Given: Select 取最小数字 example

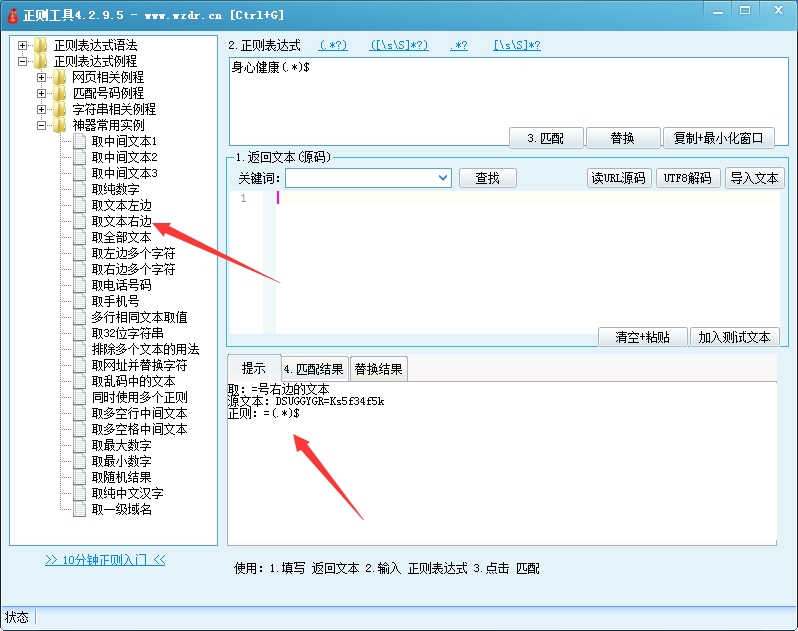Looking at the screenshot, I should click(x=121, y=461).
